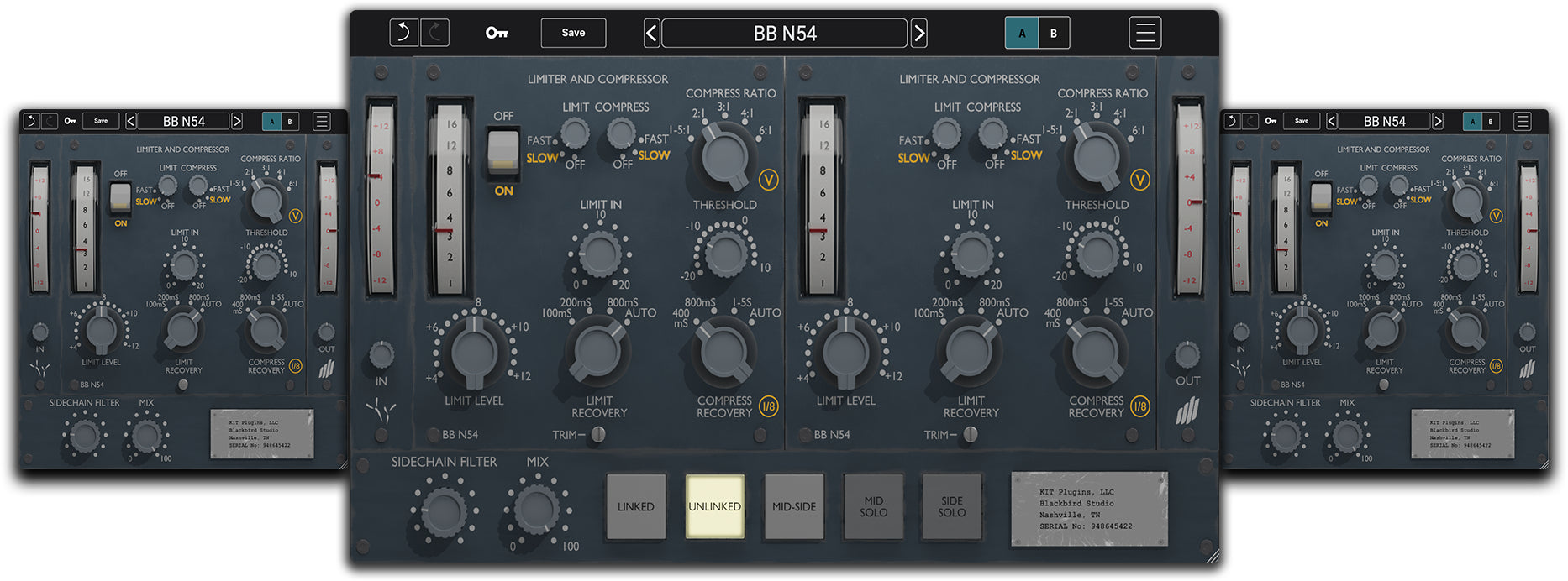
Task: Switch to state A in center window
Action: click(1022, 34)
